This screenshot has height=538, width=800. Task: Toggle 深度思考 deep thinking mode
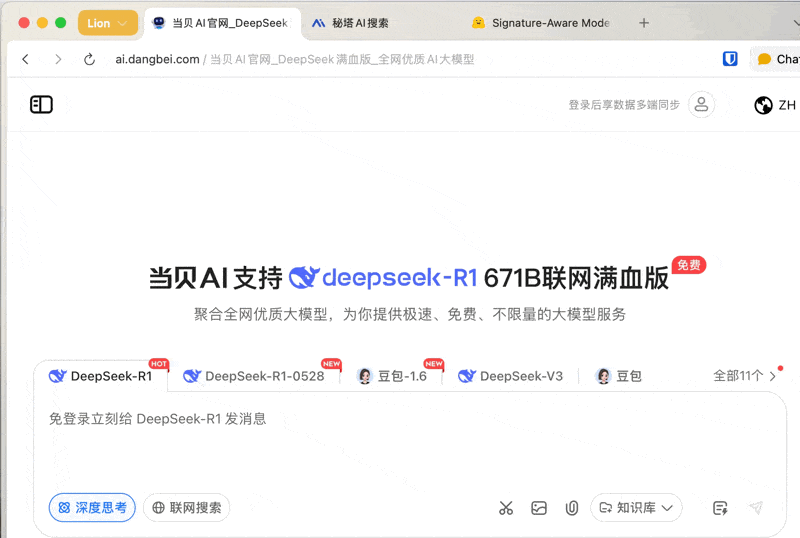click(92, 507)
